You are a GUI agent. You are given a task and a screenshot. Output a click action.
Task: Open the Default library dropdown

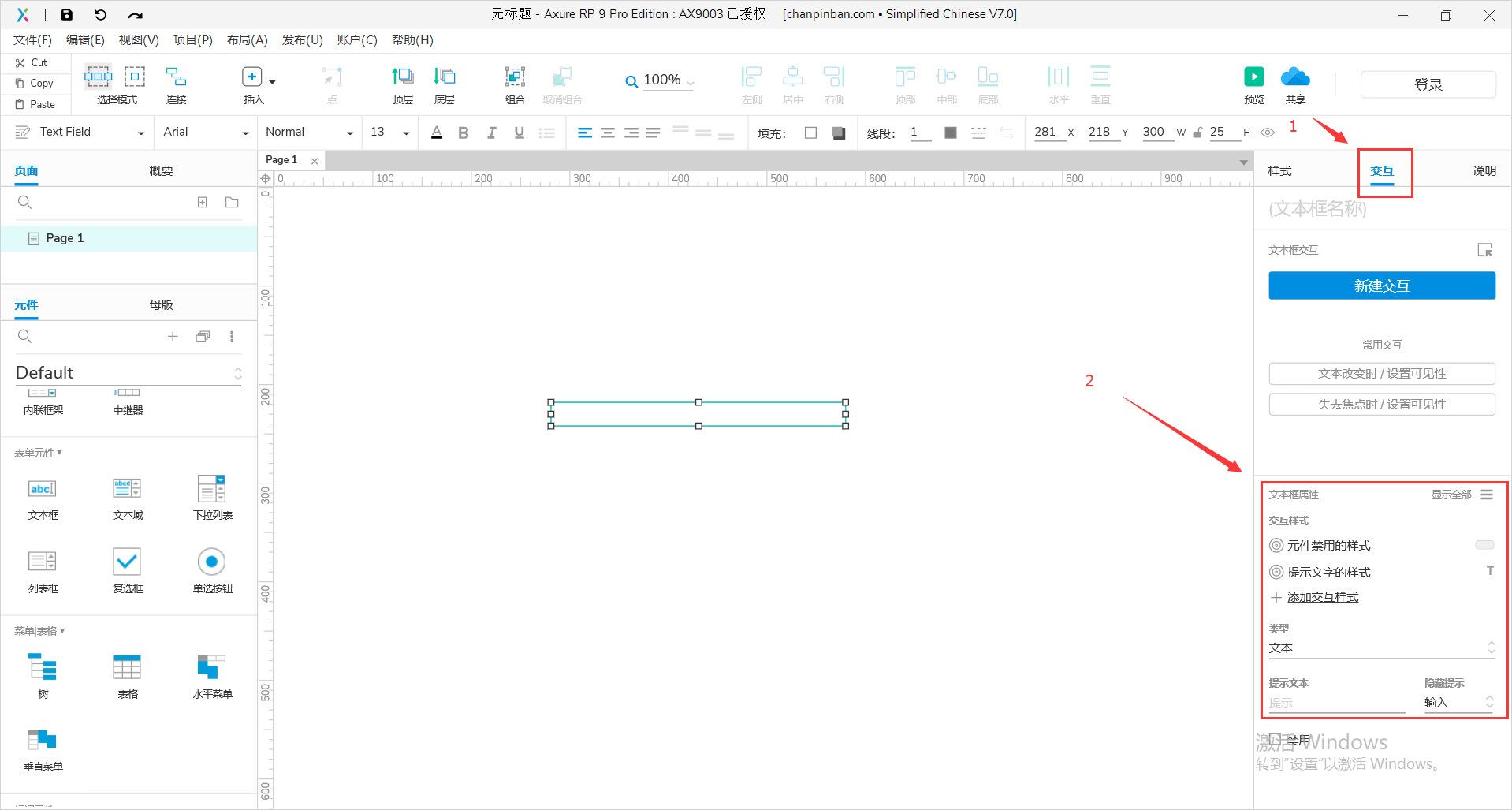click(128, 373)
